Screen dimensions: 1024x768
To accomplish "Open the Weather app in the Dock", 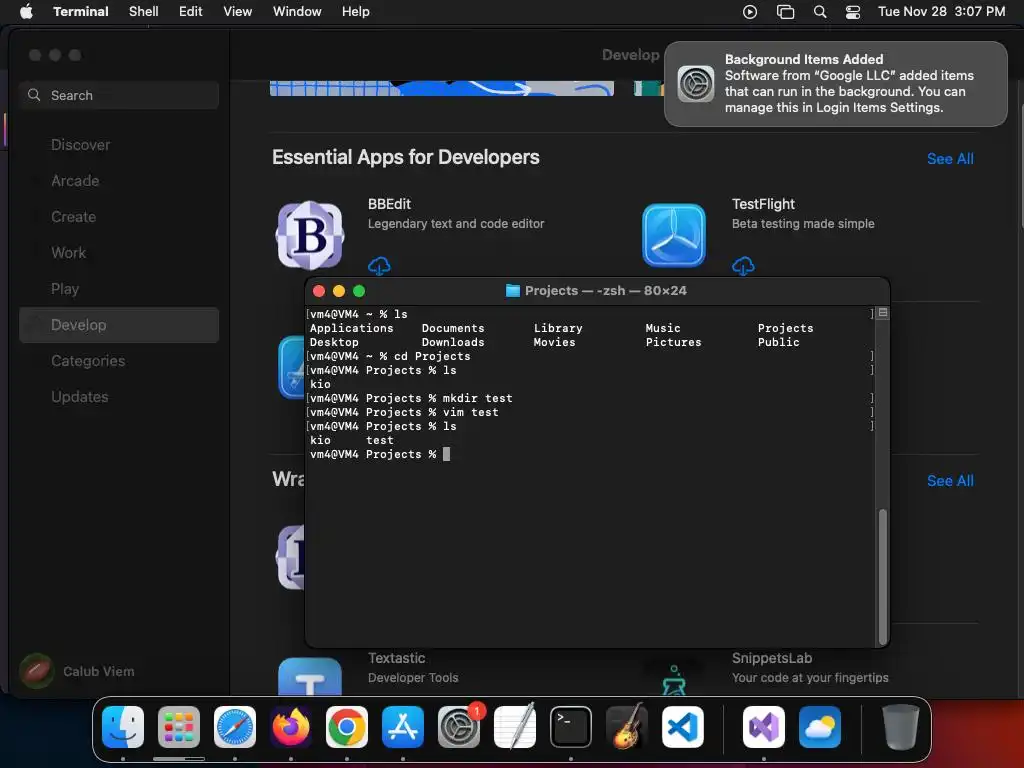I will click(820, 727).
